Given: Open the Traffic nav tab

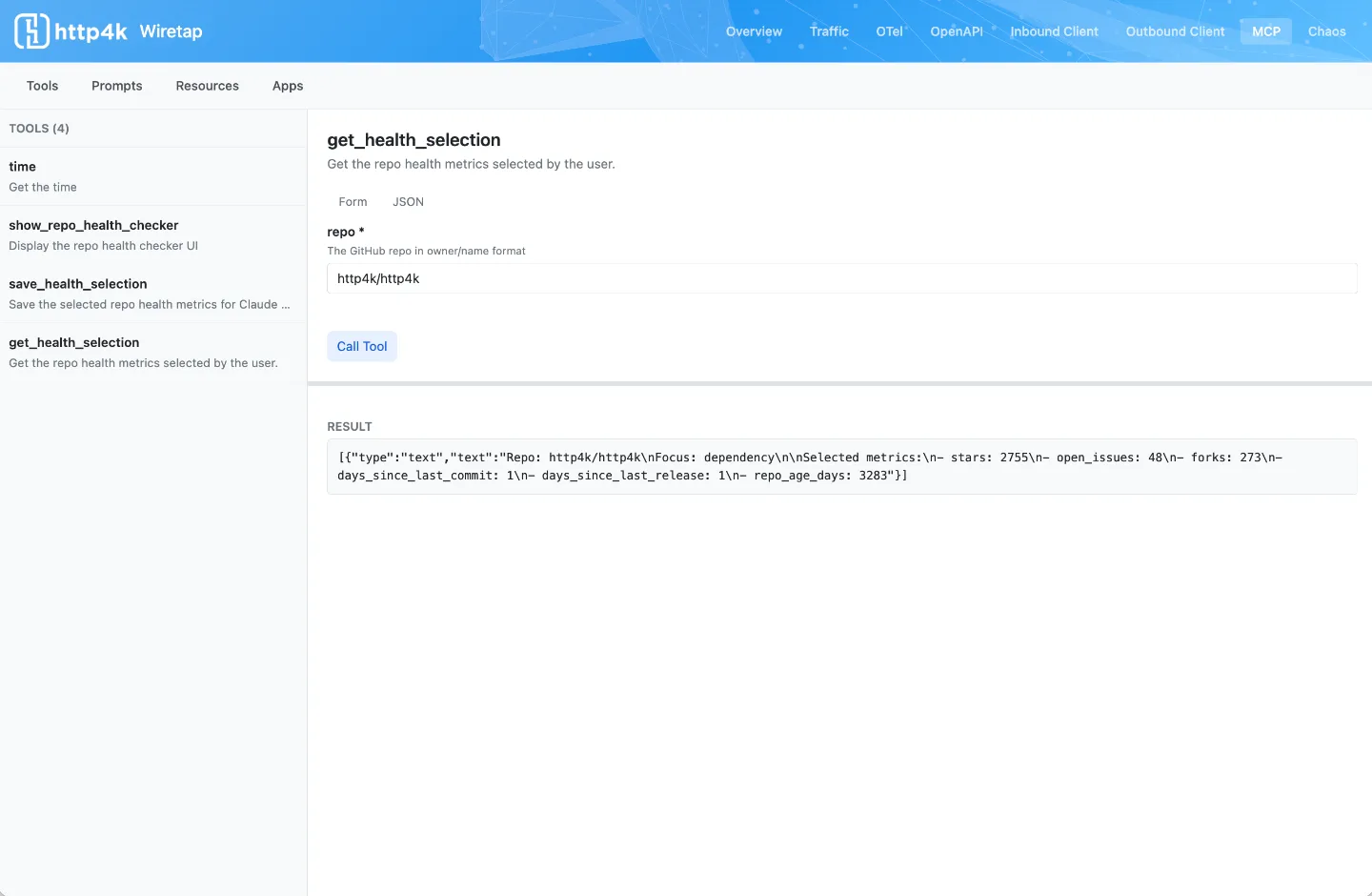Looking at the screenshot, I should point(829,31).
